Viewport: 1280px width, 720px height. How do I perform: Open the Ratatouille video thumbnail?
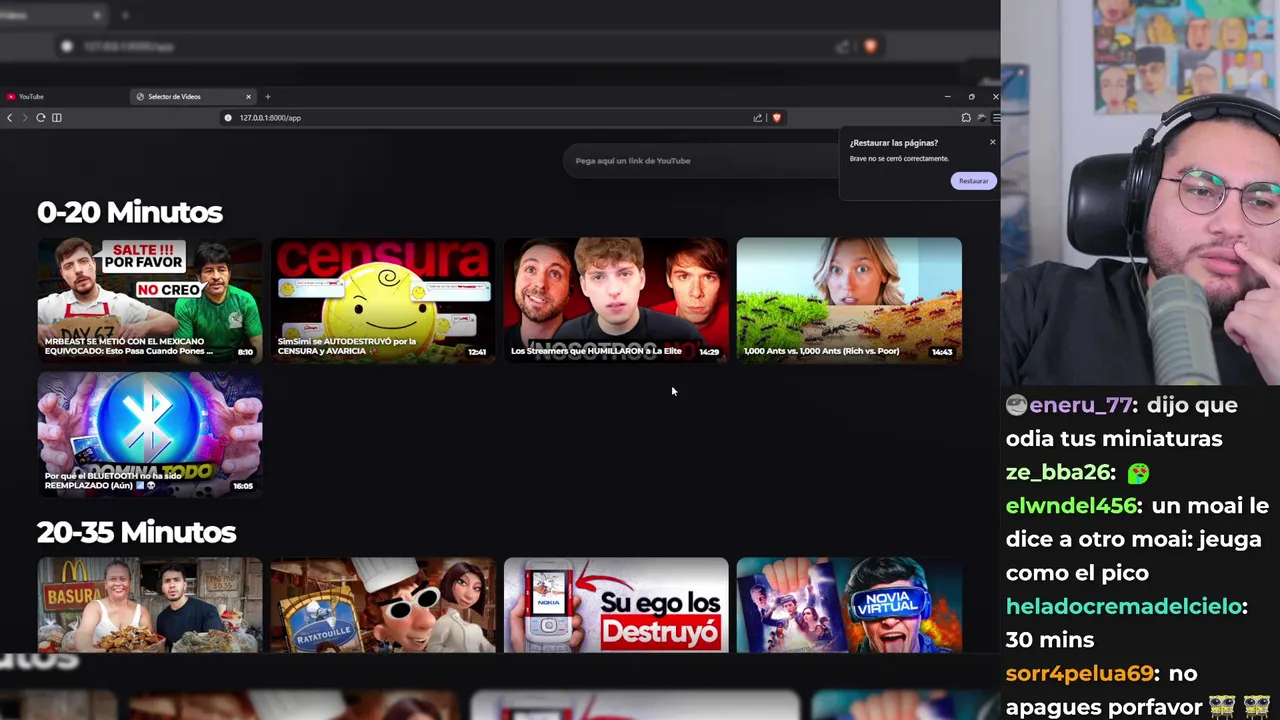[x=383, y=605]
